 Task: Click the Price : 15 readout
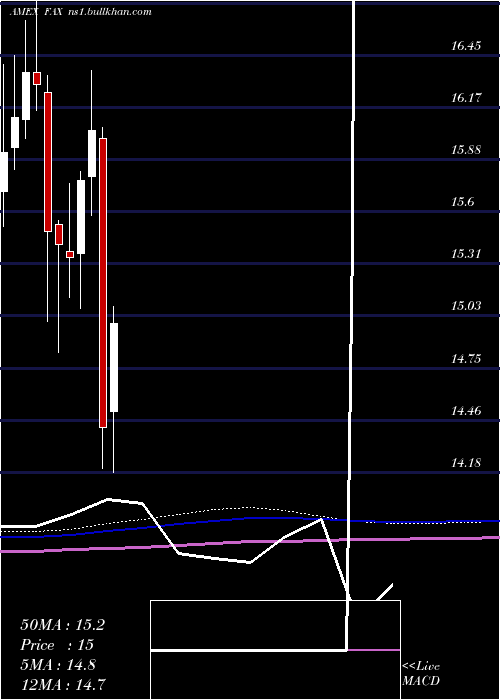57,645
